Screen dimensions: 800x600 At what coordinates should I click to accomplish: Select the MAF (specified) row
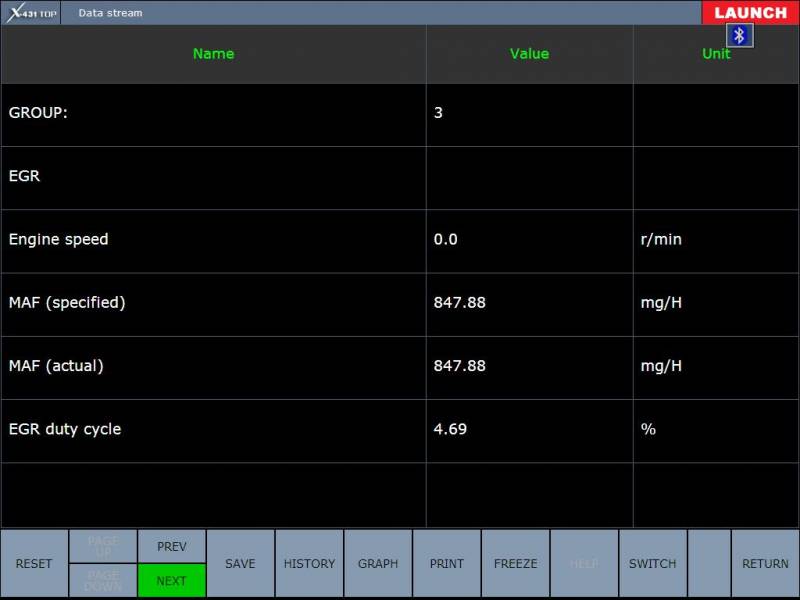click(x=213, y=303)
